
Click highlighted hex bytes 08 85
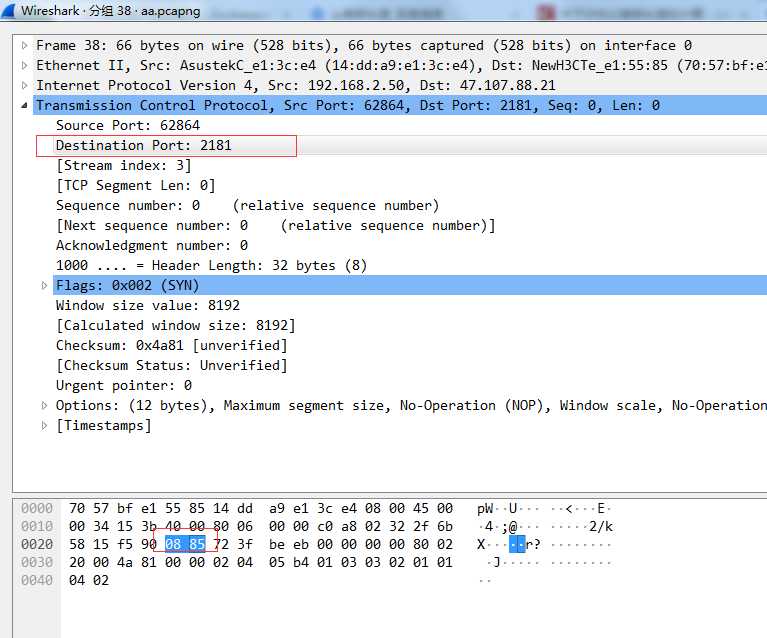click(185, 544)
